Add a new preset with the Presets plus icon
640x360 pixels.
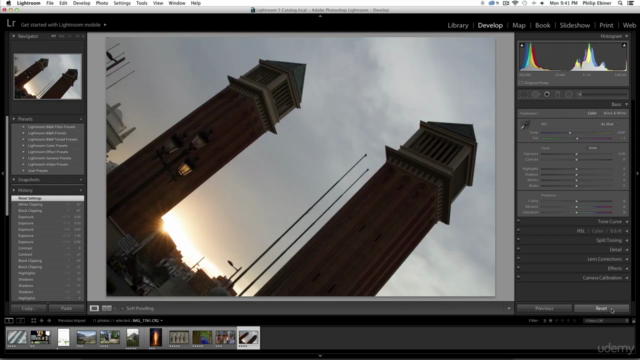pos(81,119)
